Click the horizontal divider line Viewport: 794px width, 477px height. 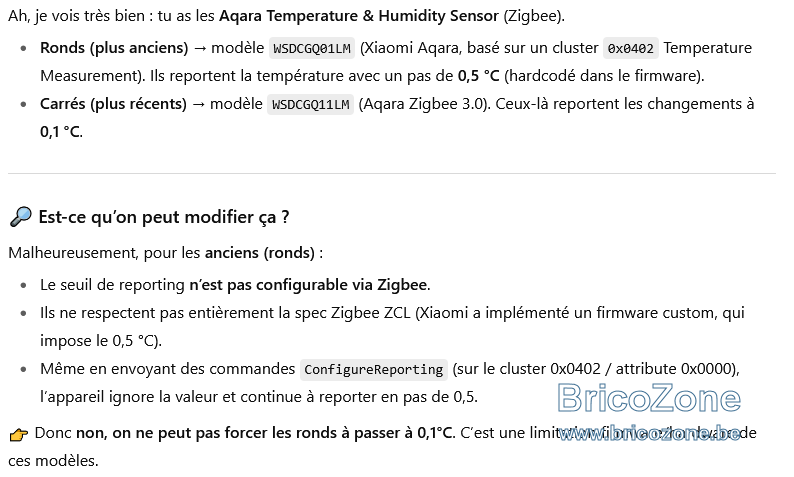392,173
